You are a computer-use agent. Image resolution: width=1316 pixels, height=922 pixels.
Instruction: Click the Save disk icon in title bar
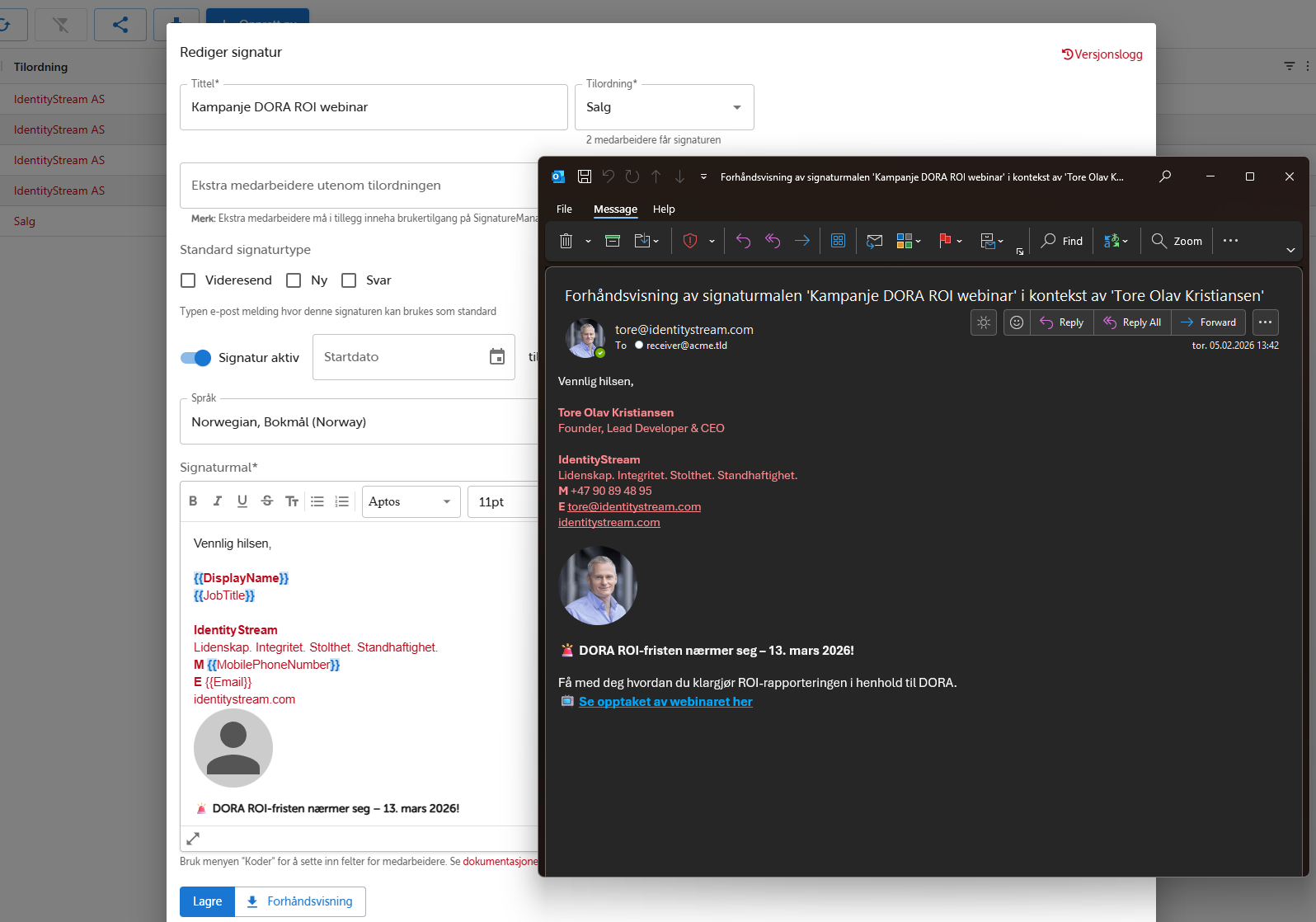pyautogui.click(x=585, y=176)
